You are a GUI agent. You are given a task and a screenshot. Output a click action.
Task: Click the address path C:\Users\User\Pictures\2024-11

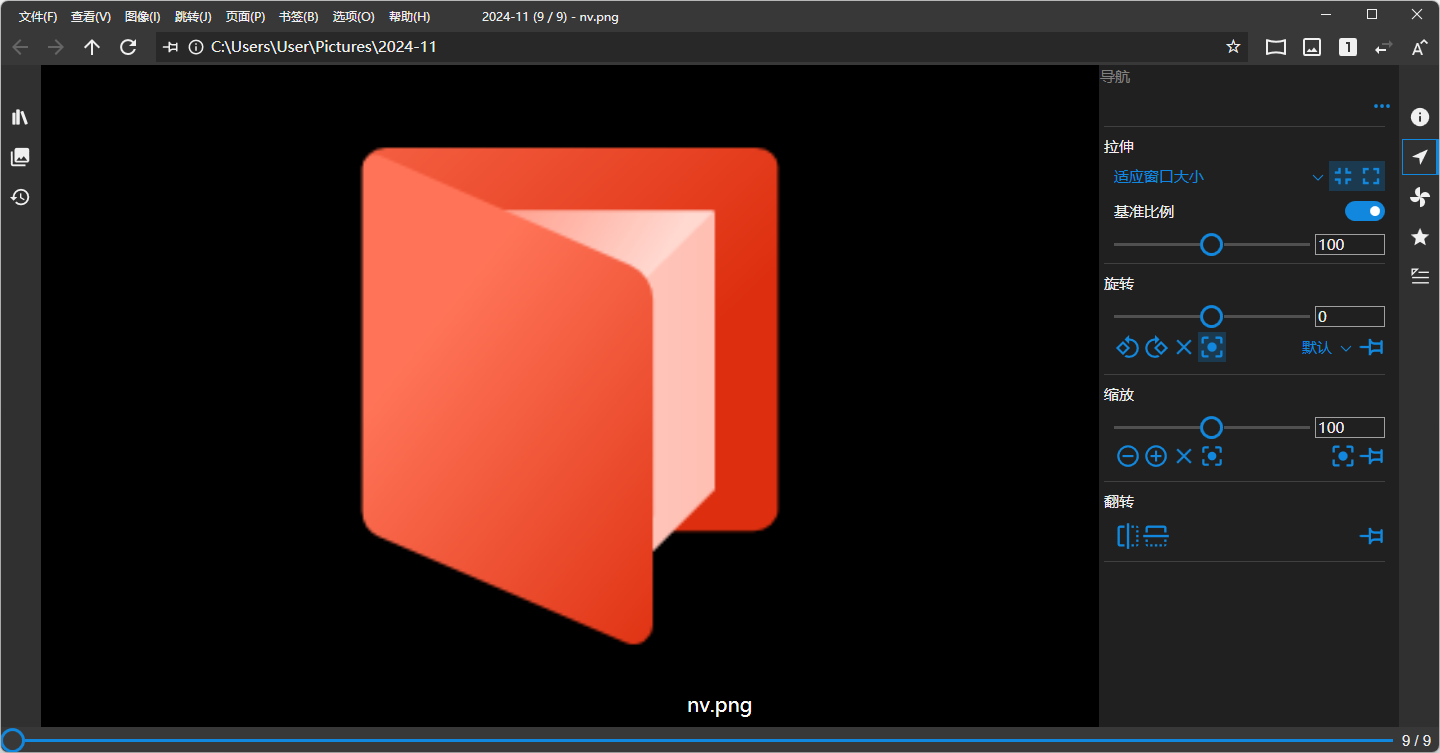click(x=324, y=47)
